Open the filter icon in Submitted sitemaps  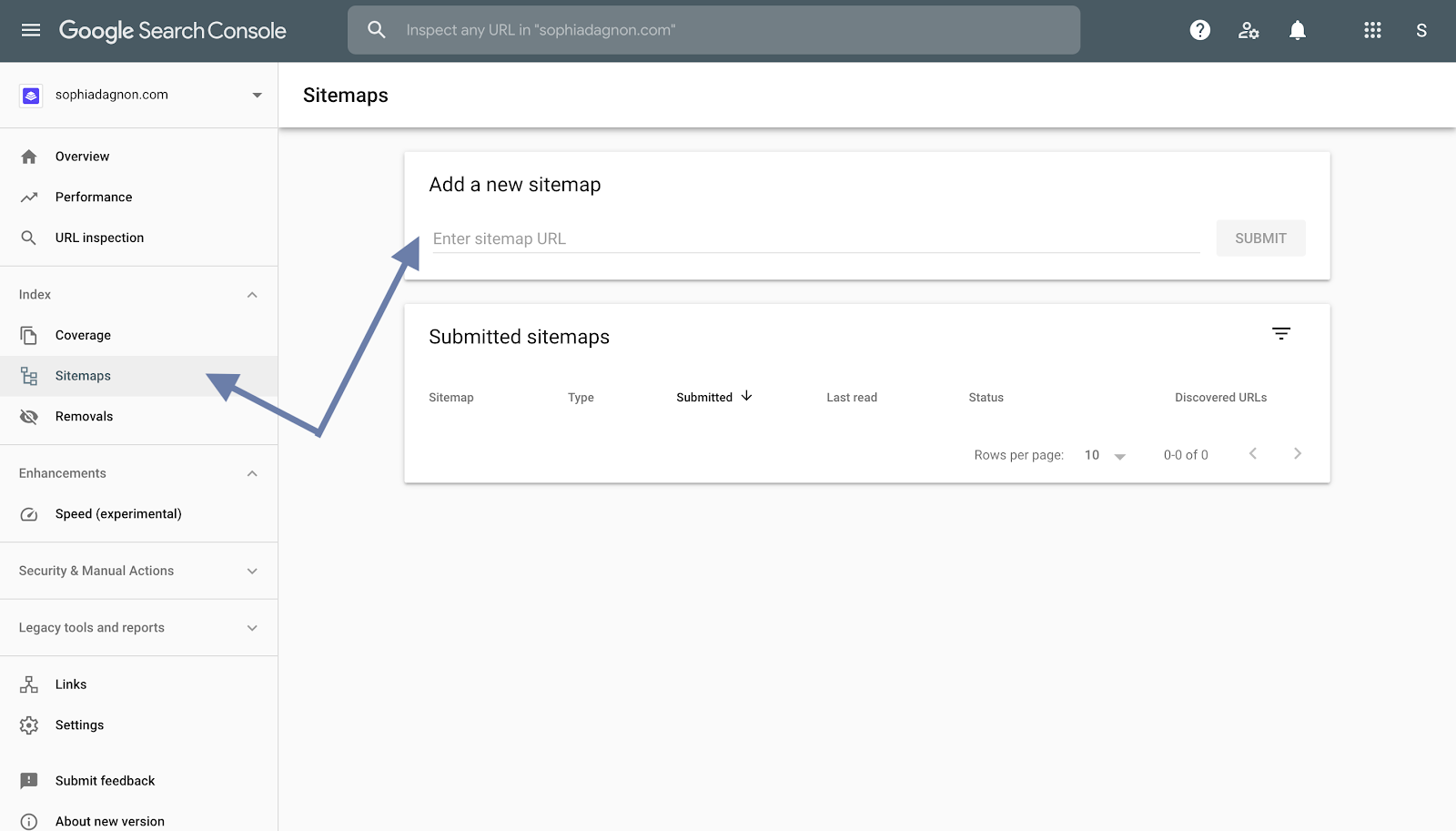pos(1281,334)
